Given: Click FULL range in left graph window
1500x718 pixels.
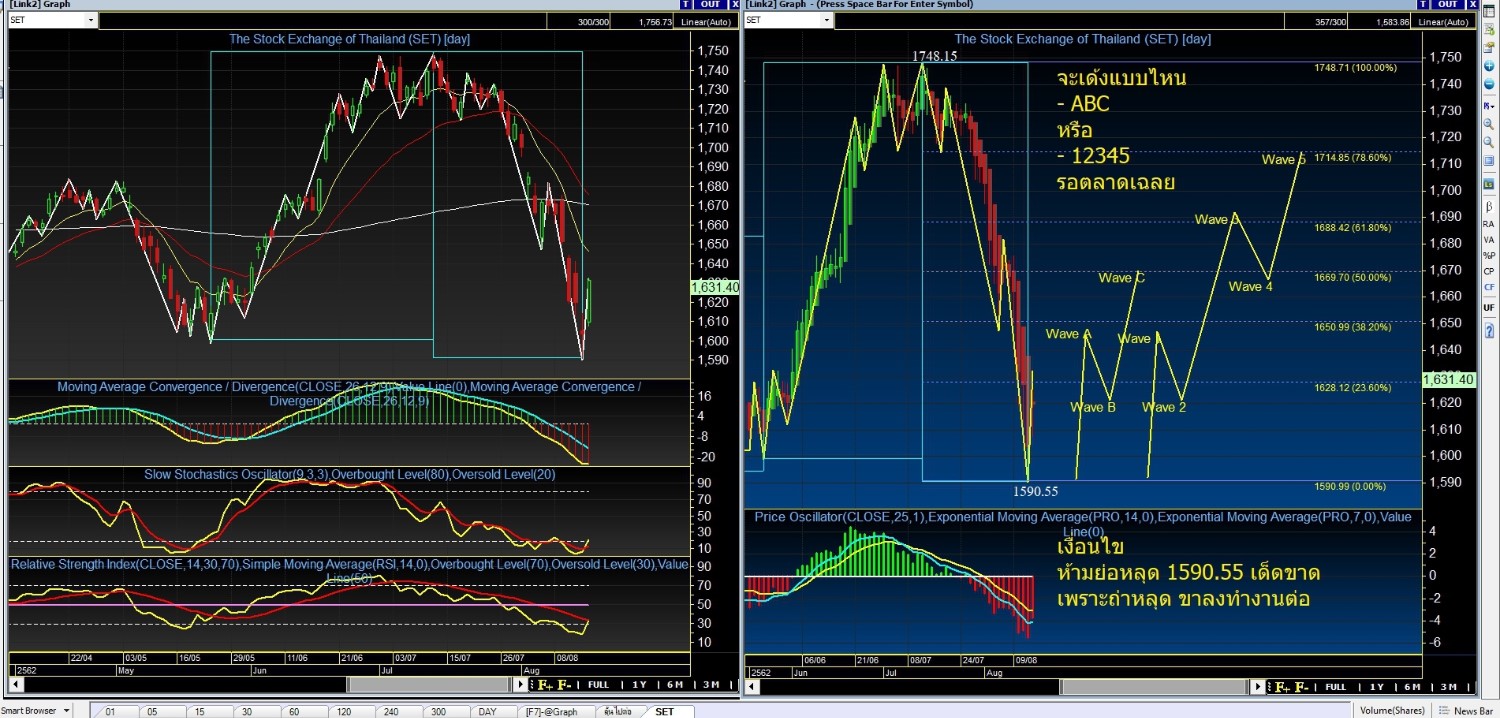Looking at the screenshot, I should click(598, 685).
